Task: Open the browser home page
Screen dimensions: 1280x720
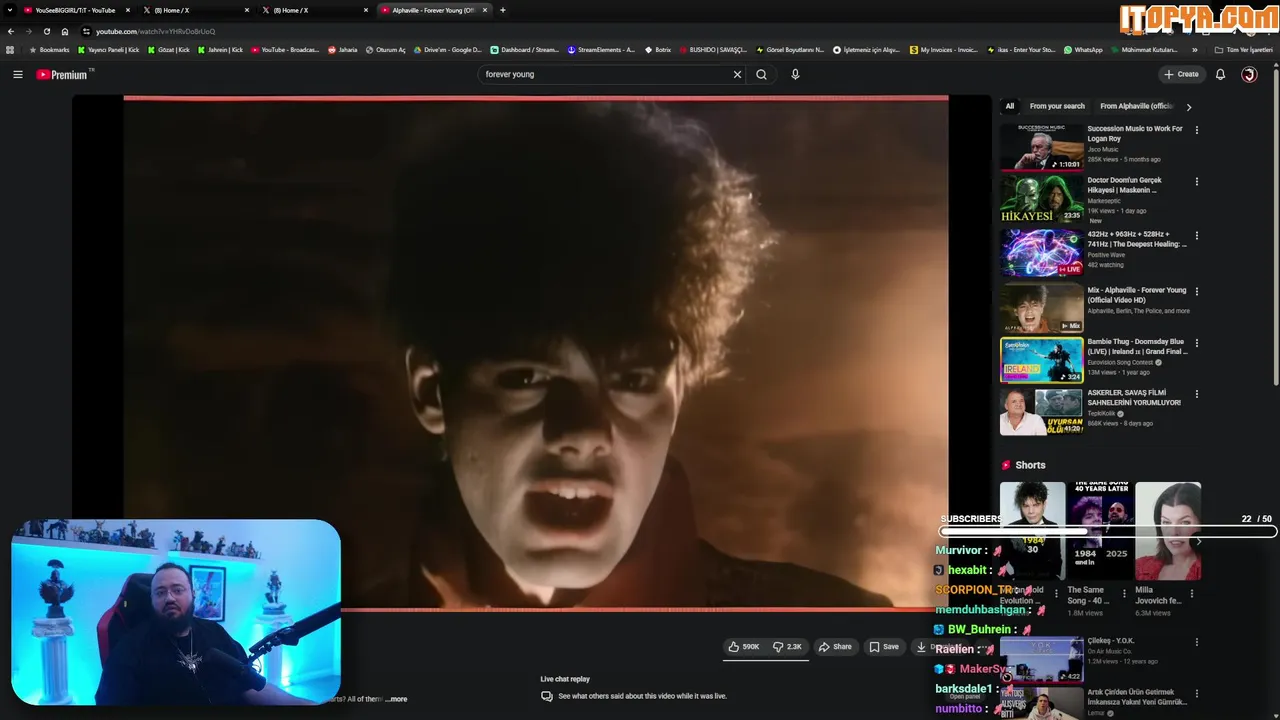Action: 65,31
